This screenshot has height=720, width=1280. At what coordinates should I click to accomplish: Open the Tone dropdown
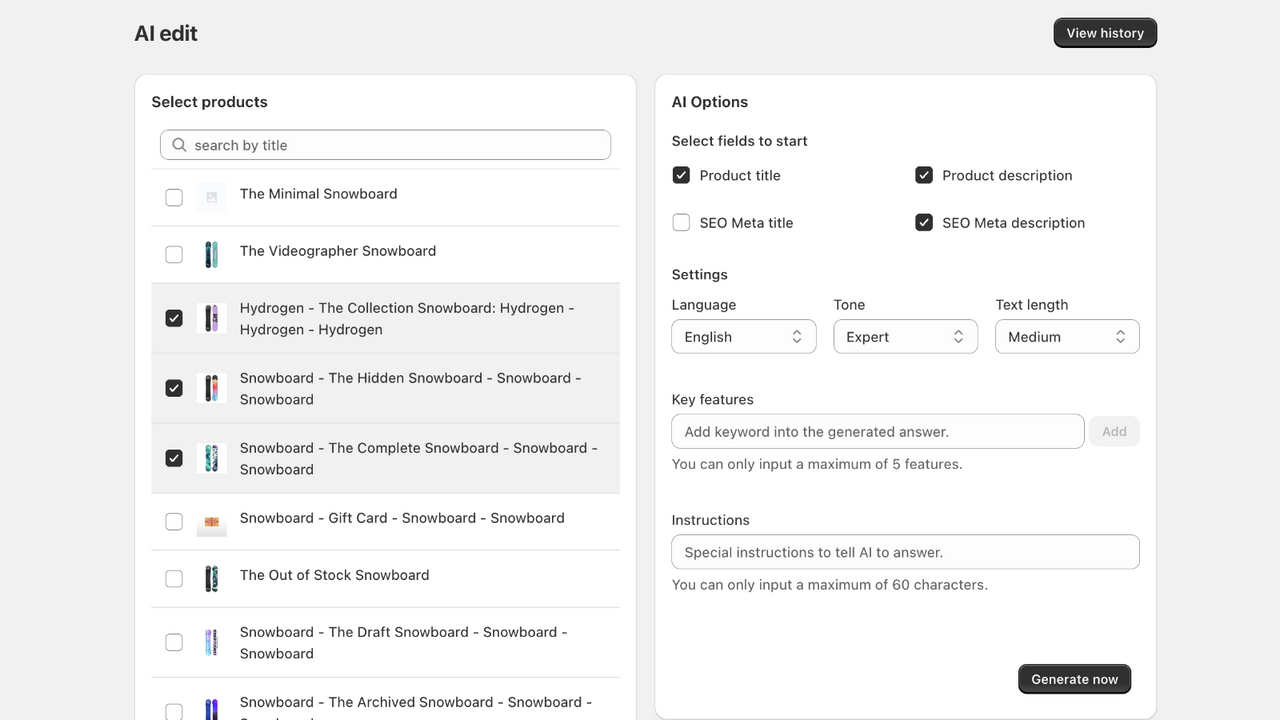(905, 337)
